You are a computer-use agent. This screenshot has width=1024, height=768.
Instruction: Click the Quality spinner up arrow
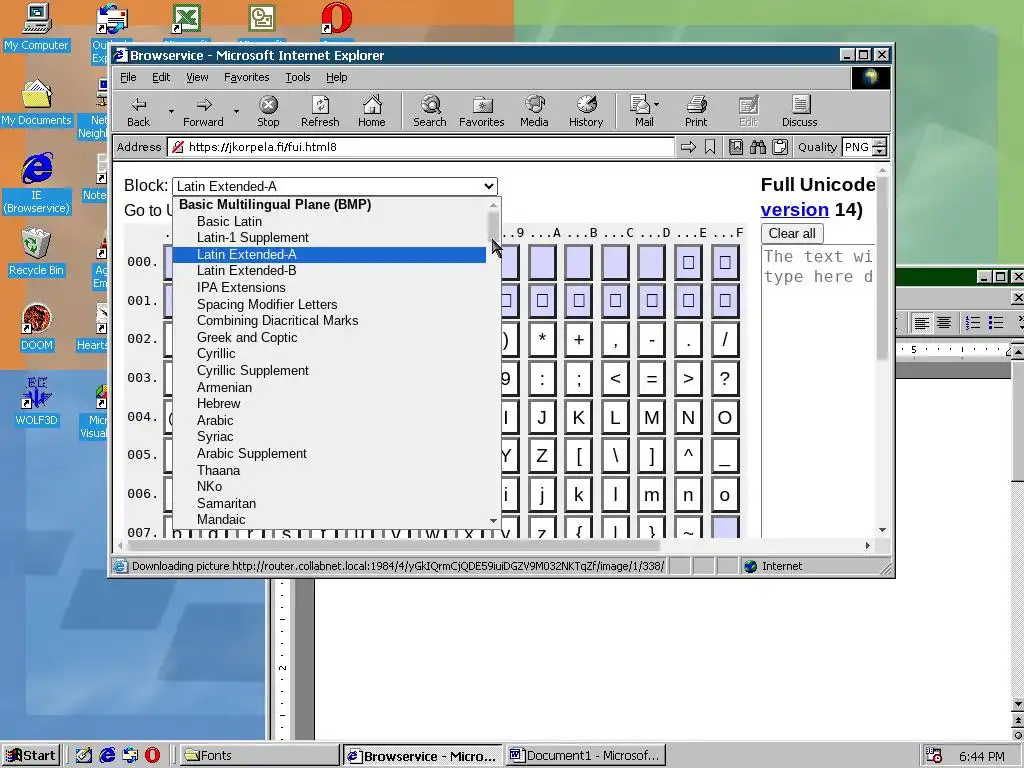pos(880,142)
